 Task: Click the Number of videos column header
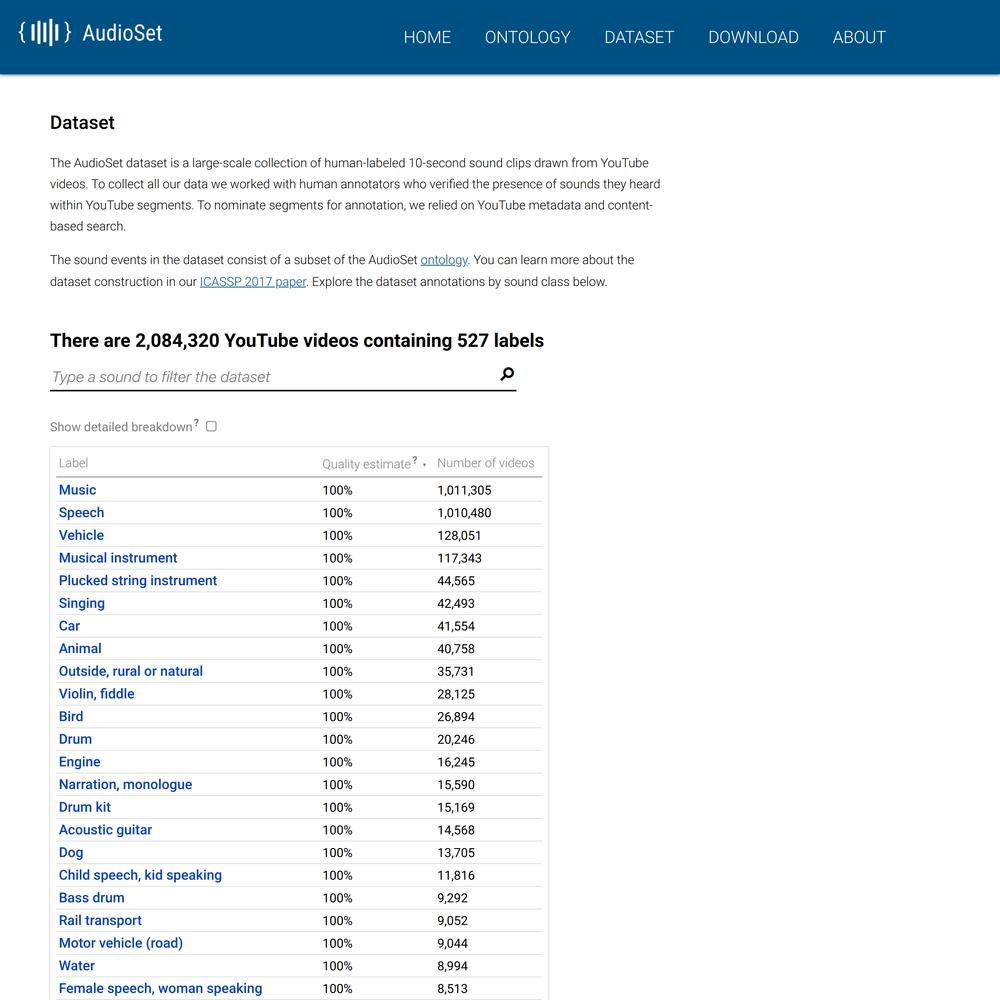click(x=486, y=463)
